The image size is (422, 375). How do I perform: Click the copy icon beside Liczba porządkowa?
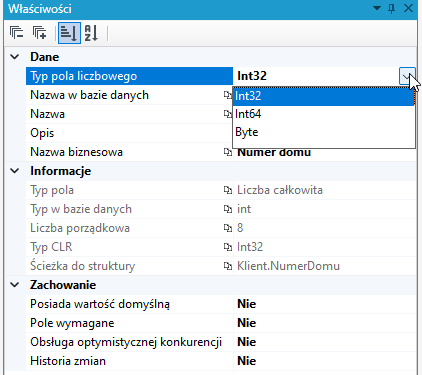(x=228, y=228)
